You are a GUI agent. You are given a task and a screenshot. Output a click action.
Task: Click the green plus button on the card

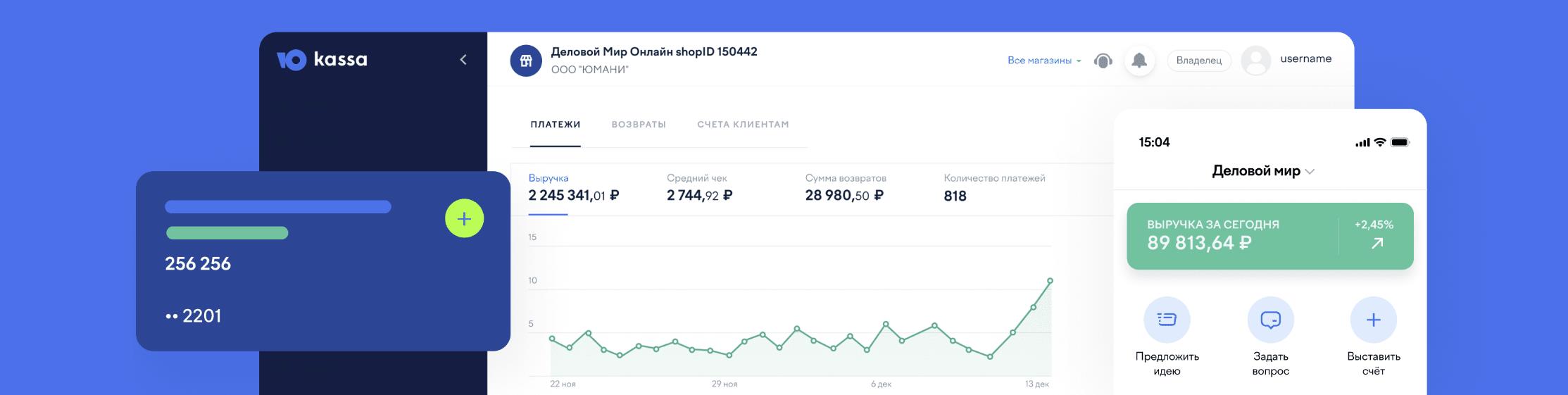465,218
